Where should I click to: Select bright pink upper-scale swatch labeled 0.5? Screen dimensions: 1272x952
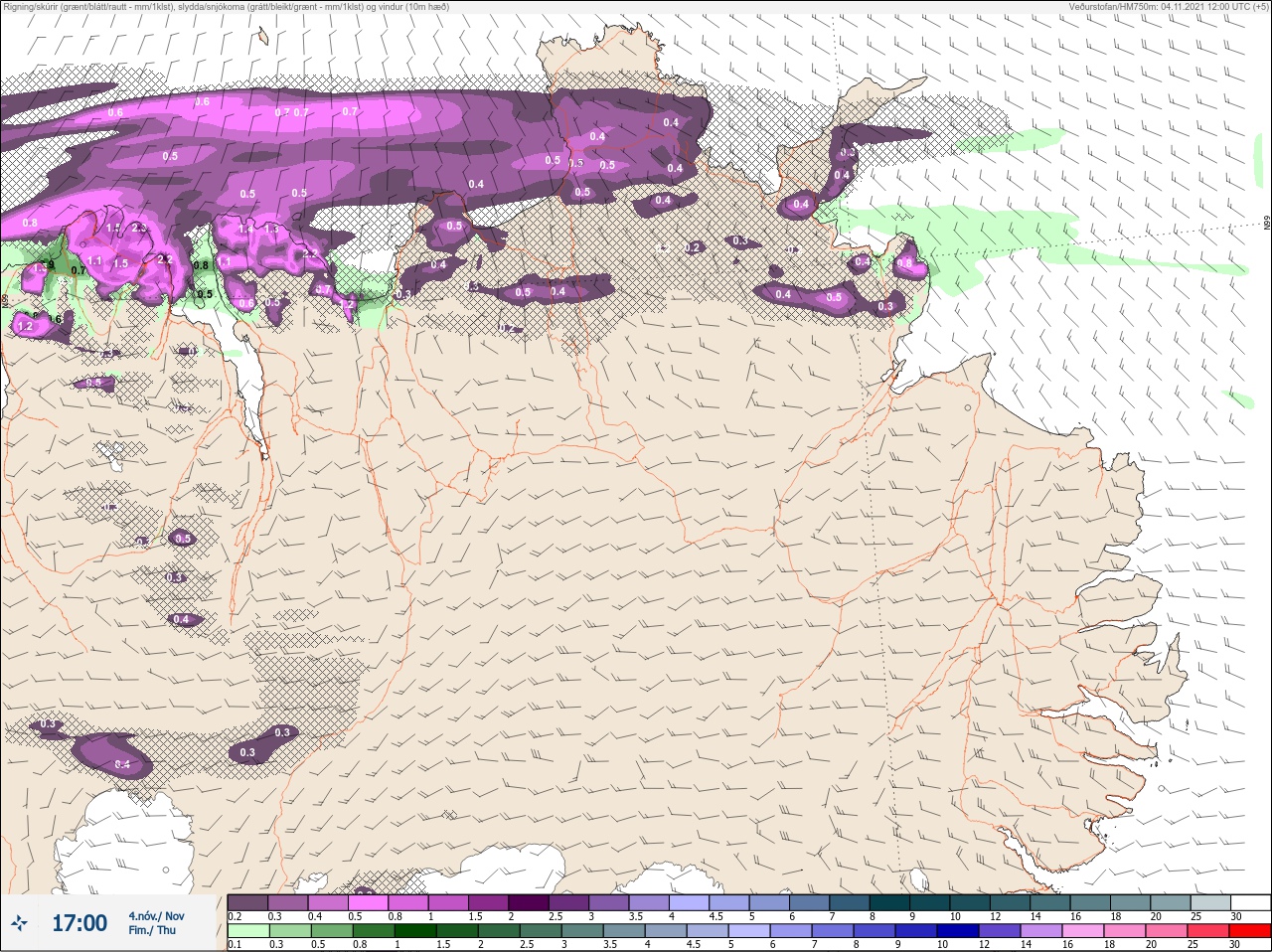[368, 902]
